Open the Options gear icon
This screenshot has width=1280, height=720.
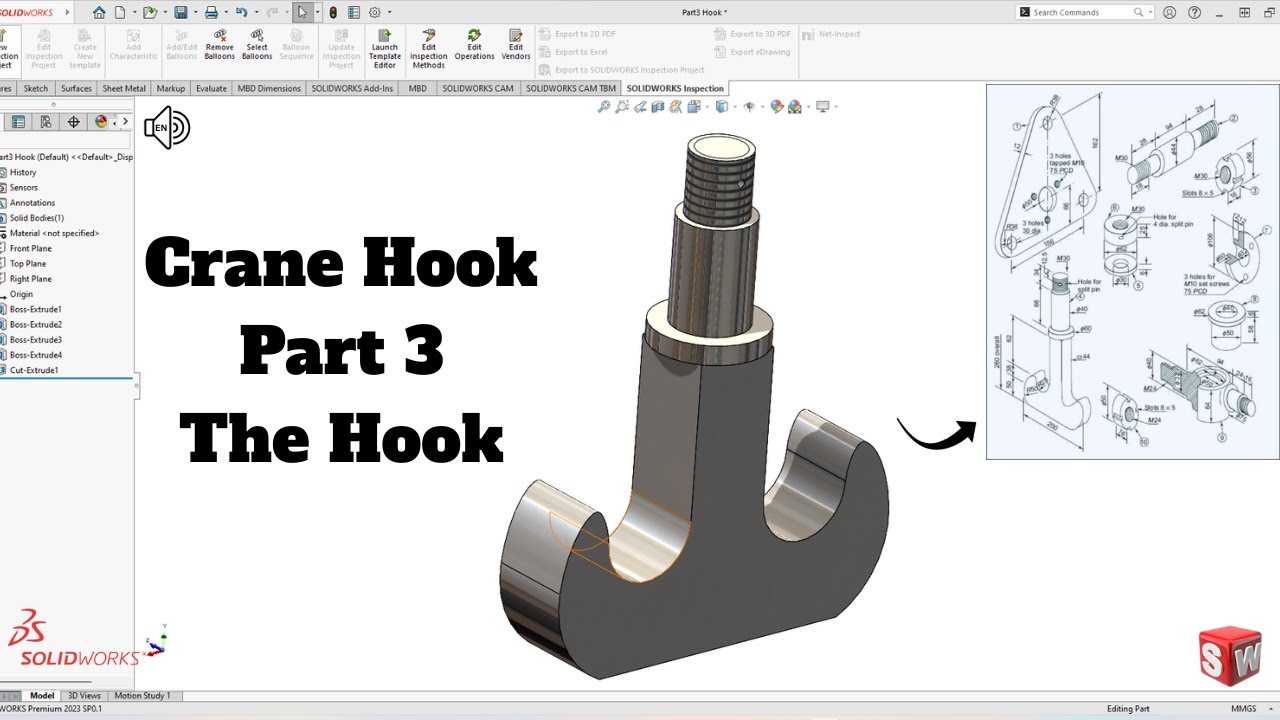(375, 12)
